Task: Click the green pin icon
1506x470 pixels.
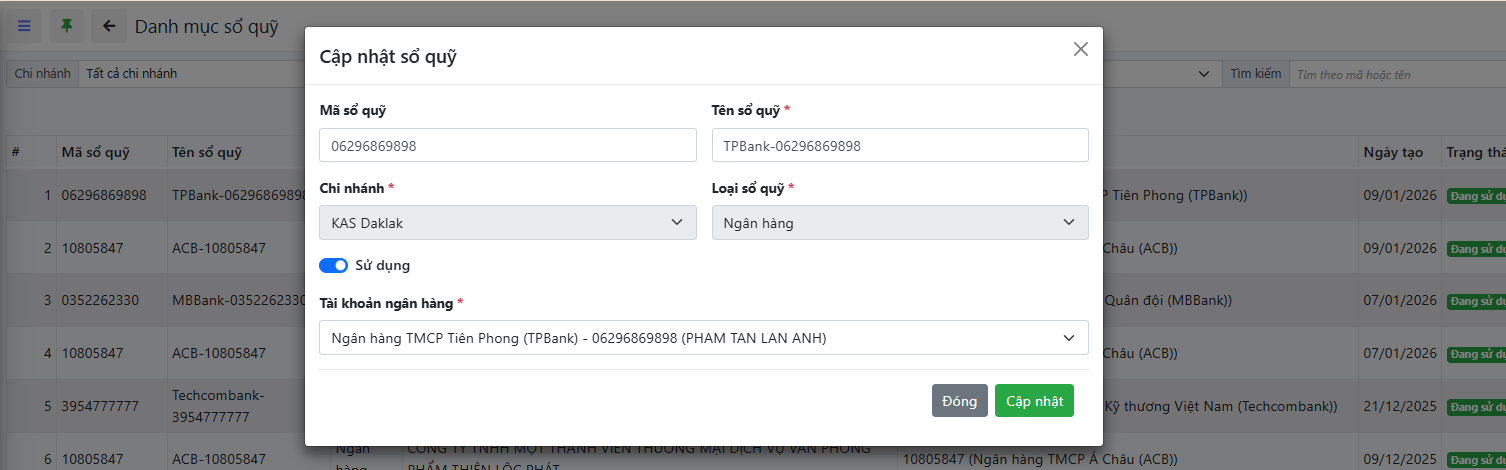Action: (67, 26)
